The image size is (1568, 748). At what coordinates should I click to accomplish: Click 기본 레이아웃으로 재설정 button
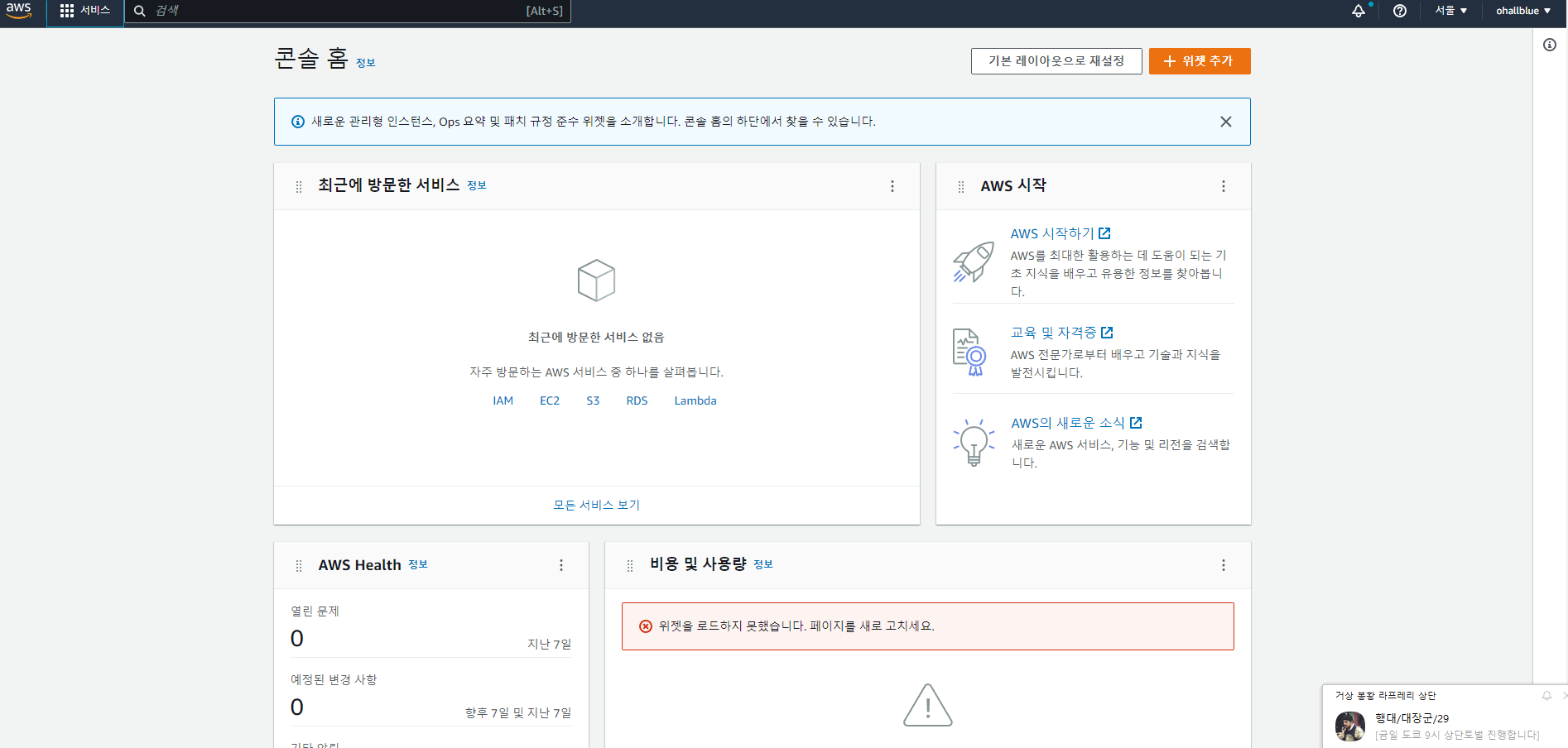1056,61
